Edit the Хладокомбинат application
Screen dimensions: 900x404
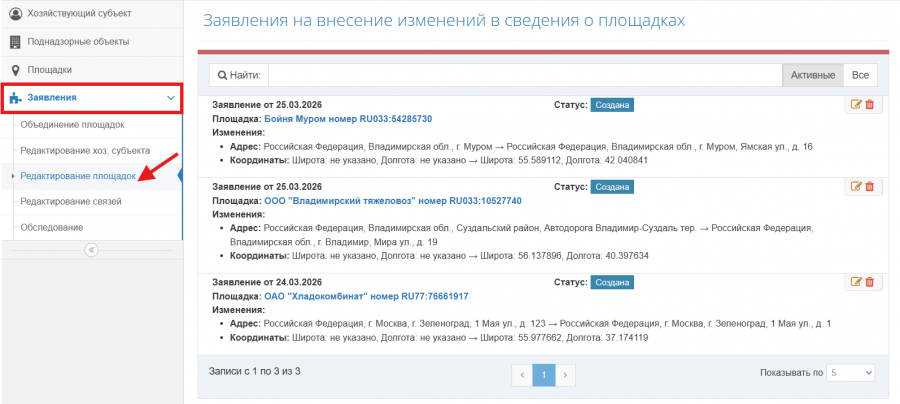pos(855,283)
